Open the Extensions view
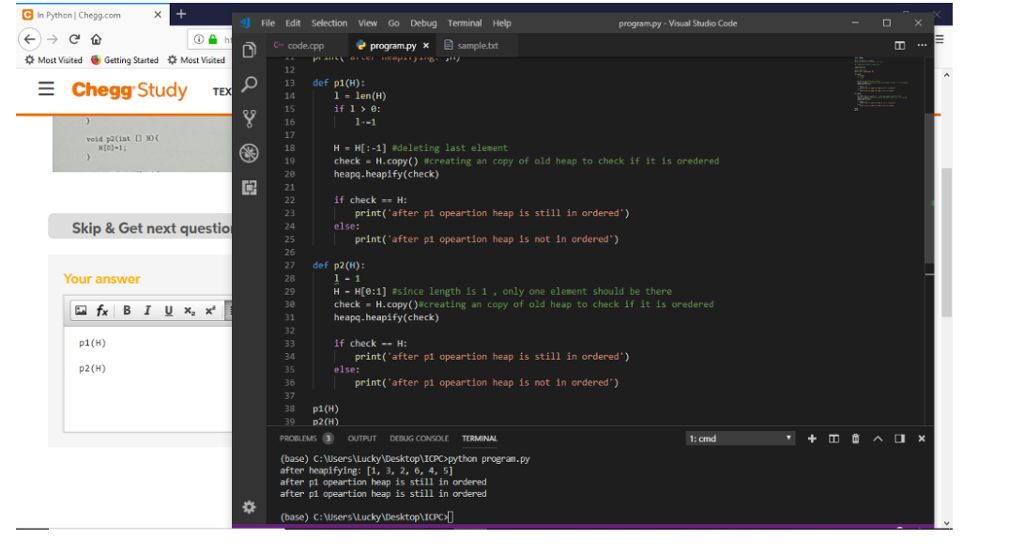The width and height of the screenshot is (1024, 555). point(249,188)
